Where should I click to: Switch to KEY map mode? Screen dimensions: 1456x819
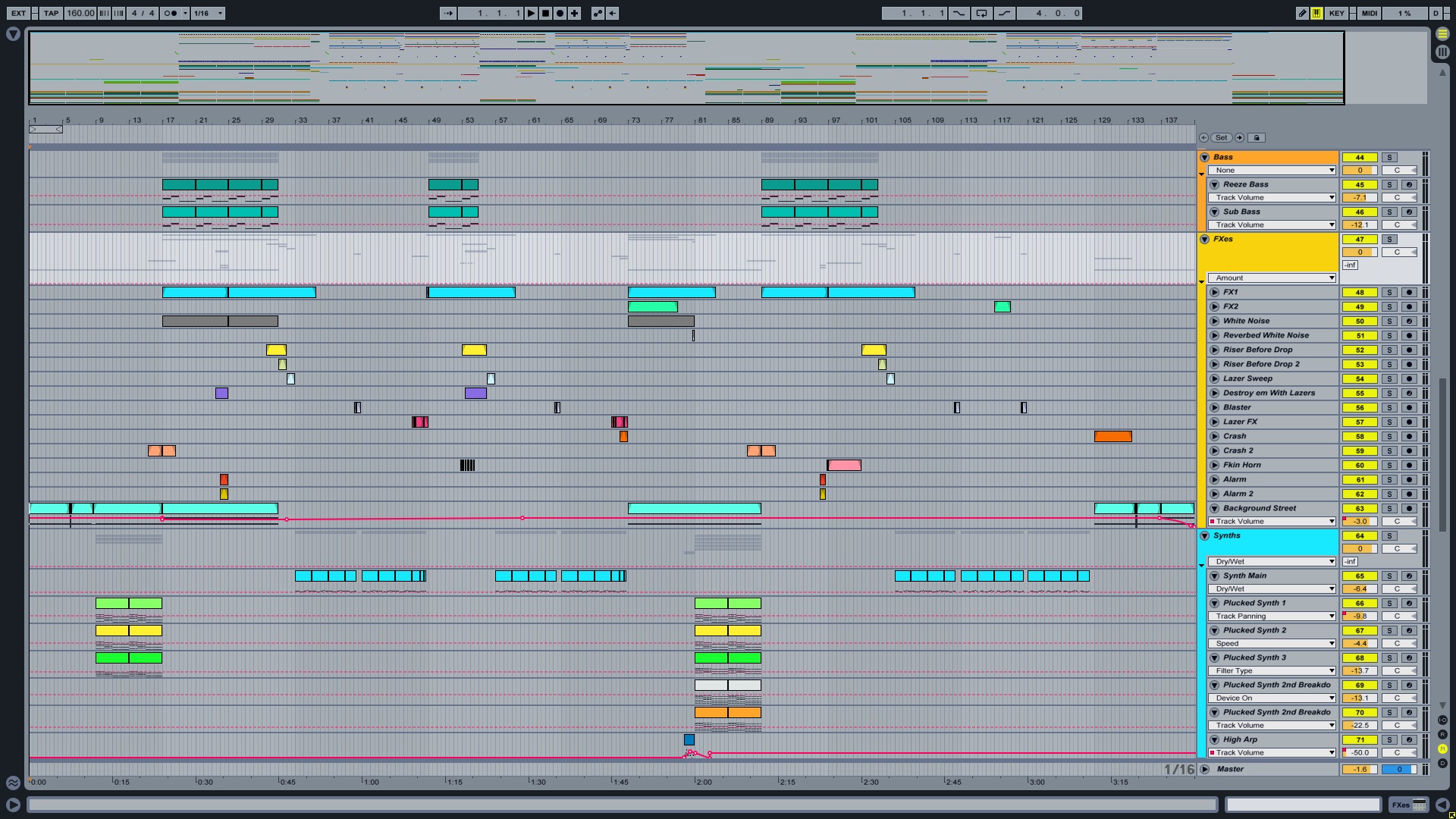pyautogui.click(x=1336, y=13)
